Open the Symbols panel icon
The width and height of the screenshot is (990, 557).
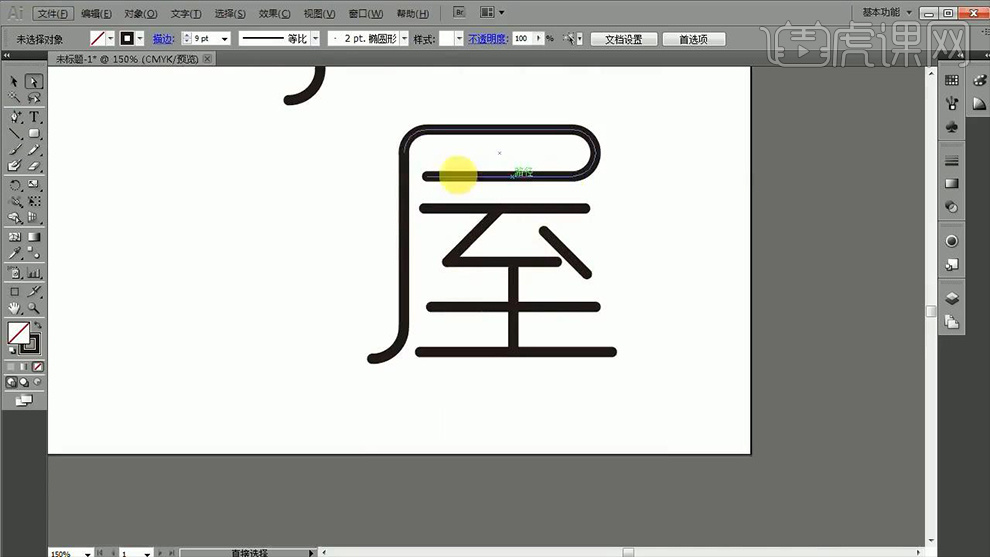click(952, 127)
